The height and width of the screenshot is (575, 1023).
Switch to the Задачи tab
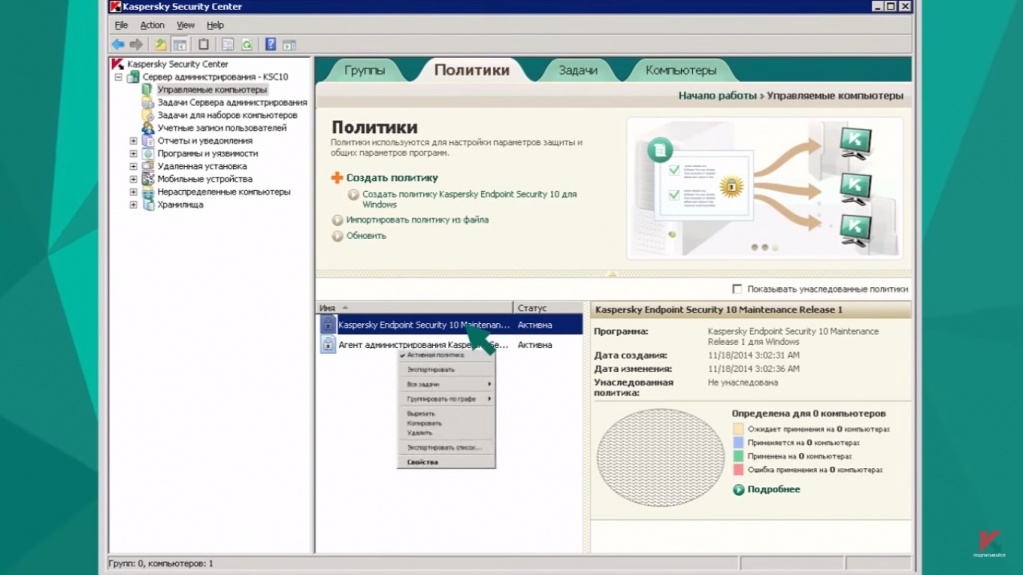(x=578, y=70)
